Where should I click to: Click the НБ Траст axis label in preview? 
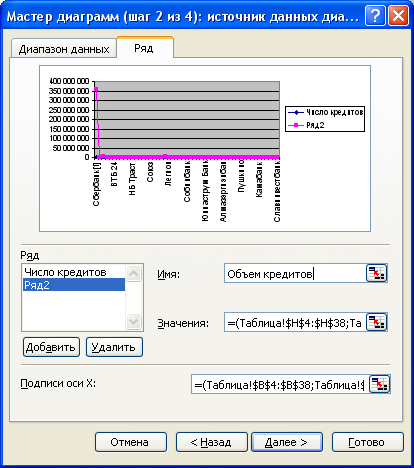pos(132,179)
